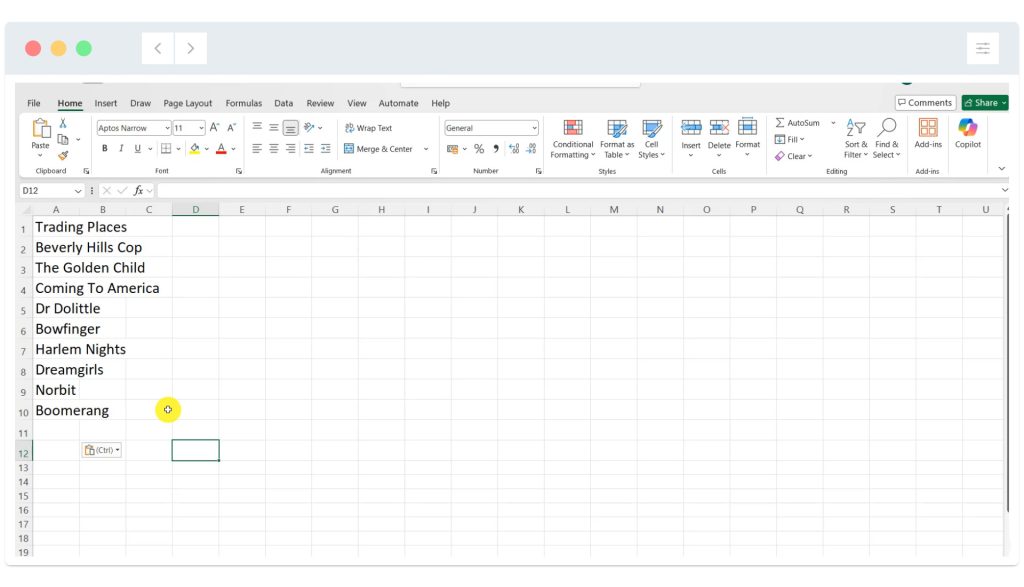This screenshot has width=1024, height=587.
Task: Click the Paste clipboard icon
Action: [40, 129]
